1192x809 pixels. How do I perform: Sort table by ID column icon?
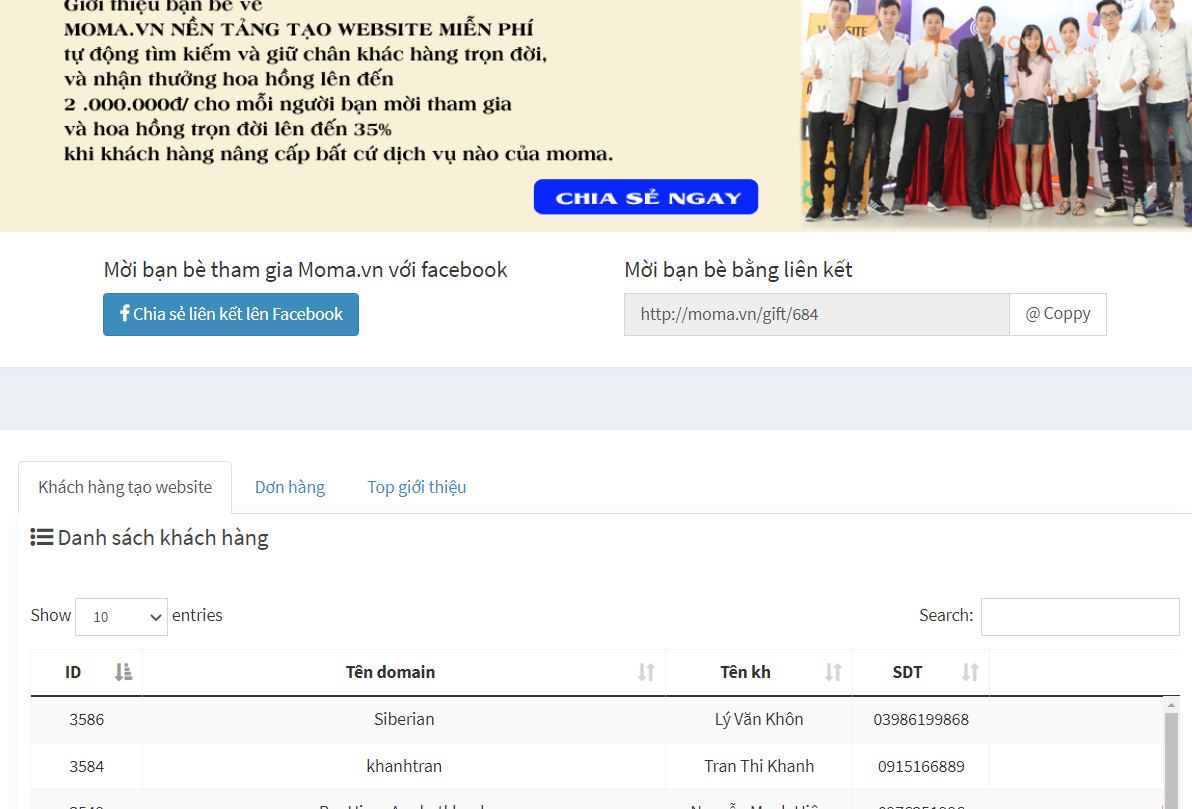pyautogui.click(x=123, y=672)
